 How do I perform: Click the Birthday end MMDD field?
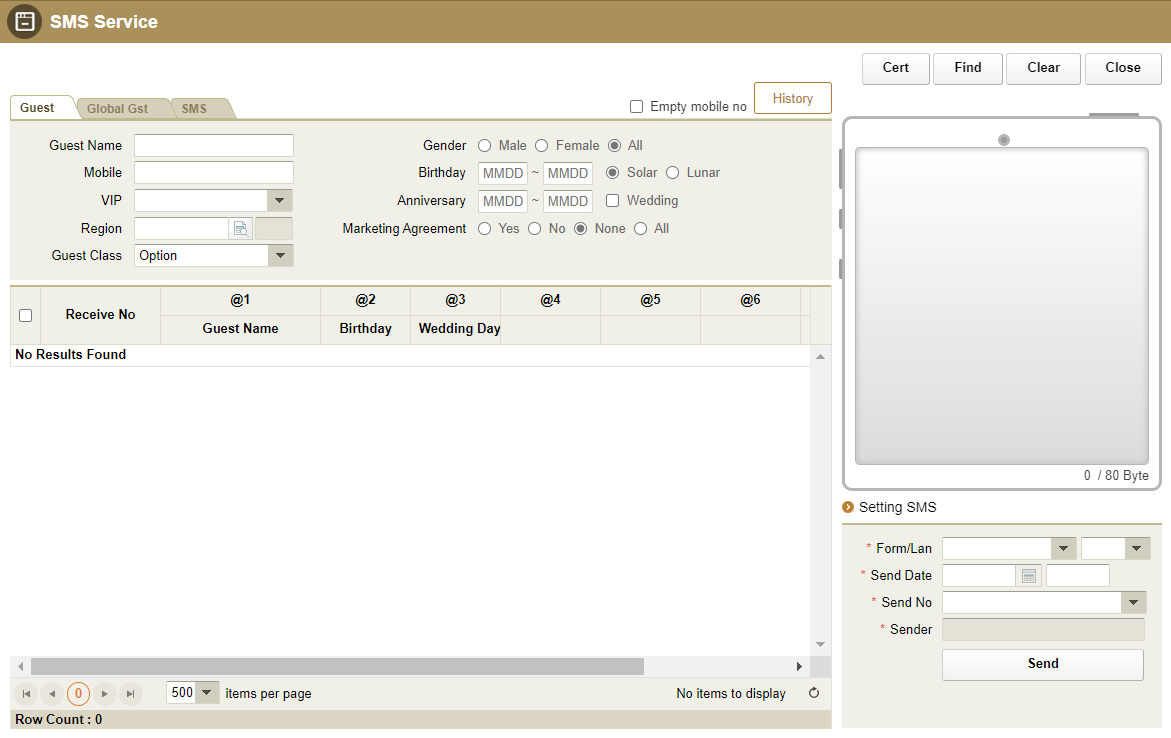click(x=568, y=173)
